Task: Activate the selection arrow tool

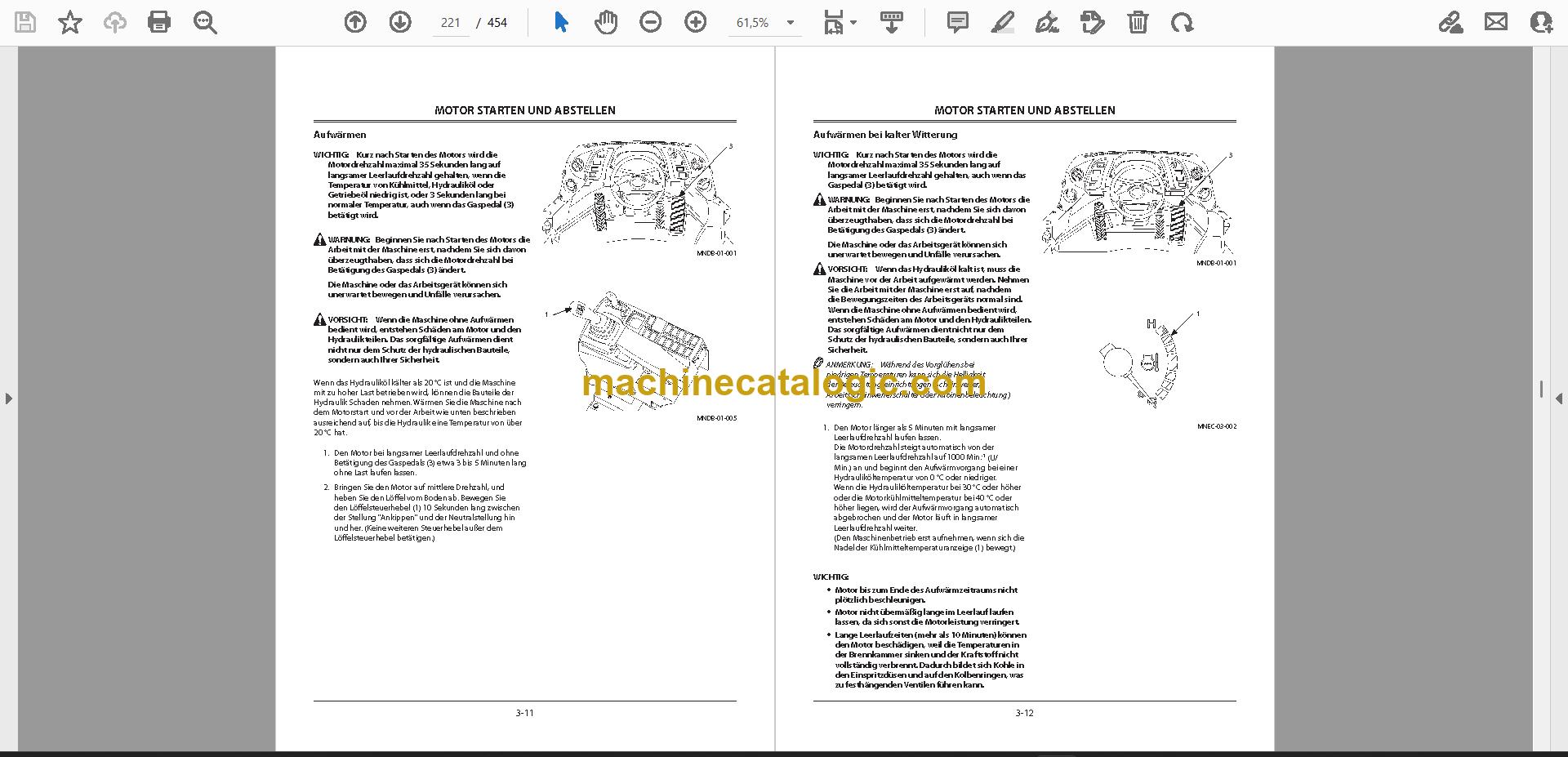Action: click(x=561, y=22)
